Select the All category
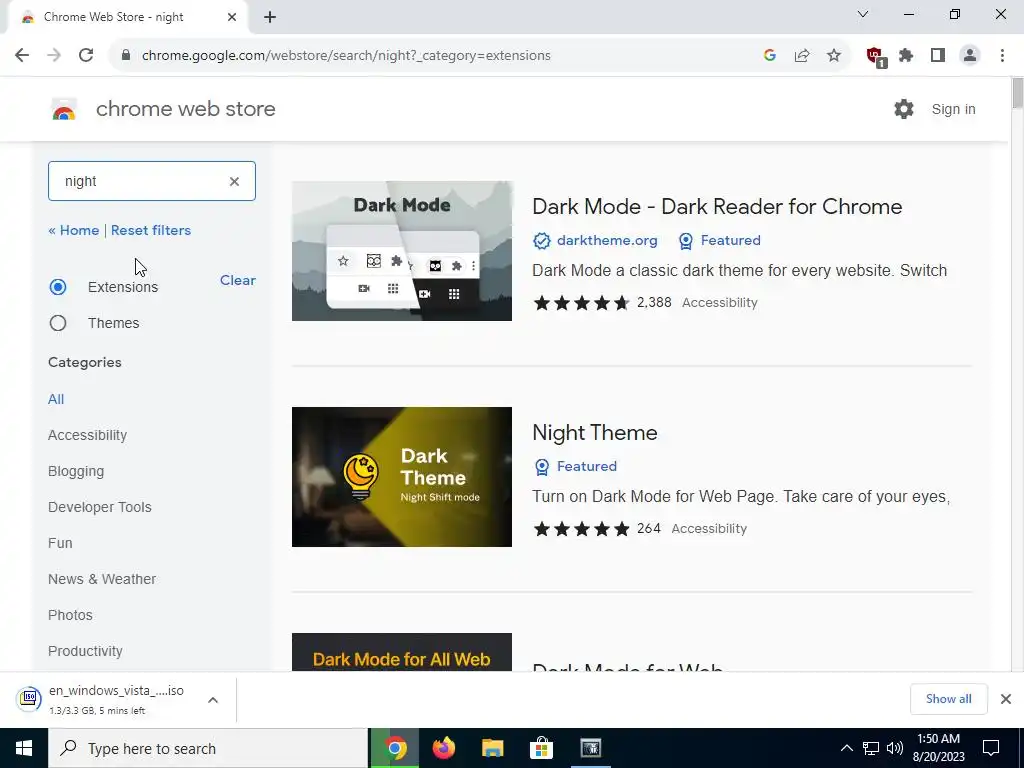This screenshot has height=768, width=1024. [x=56, y=399]
